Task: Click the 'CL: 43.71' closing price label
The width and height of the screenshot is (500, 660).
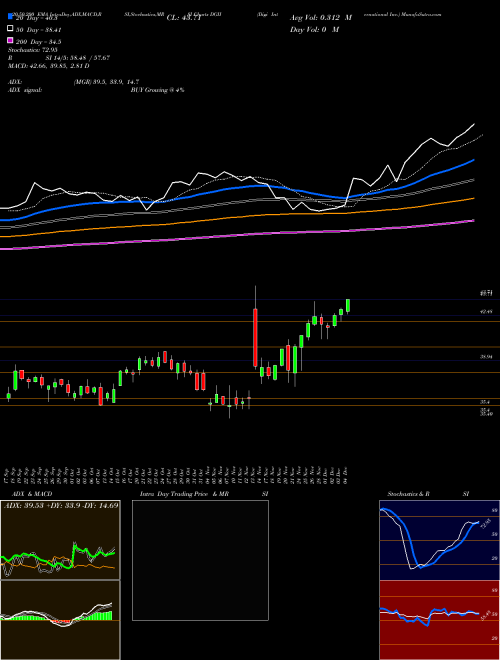Action: pos(183,18)
